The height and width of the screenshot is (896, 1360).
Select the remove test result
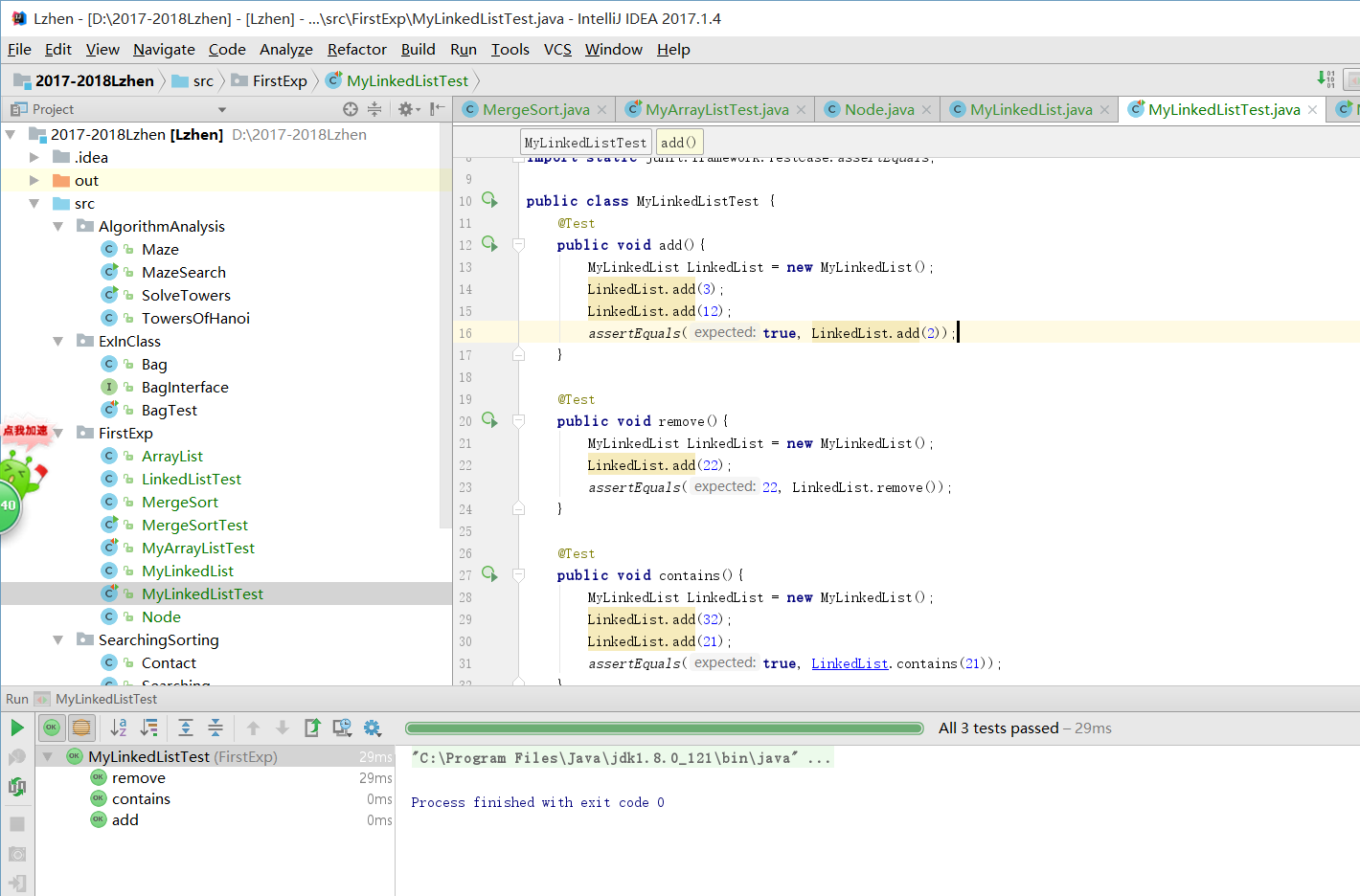click(x=139, y=778)
